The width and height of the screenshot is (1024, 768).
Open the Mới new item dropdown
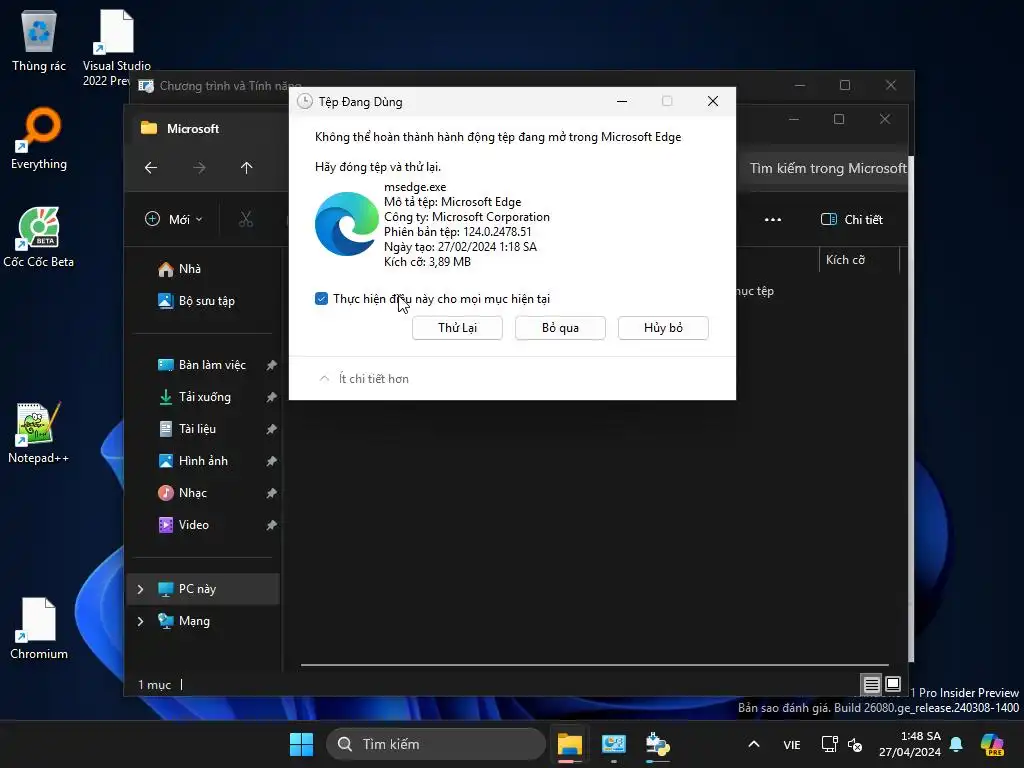tap(173, 219)
